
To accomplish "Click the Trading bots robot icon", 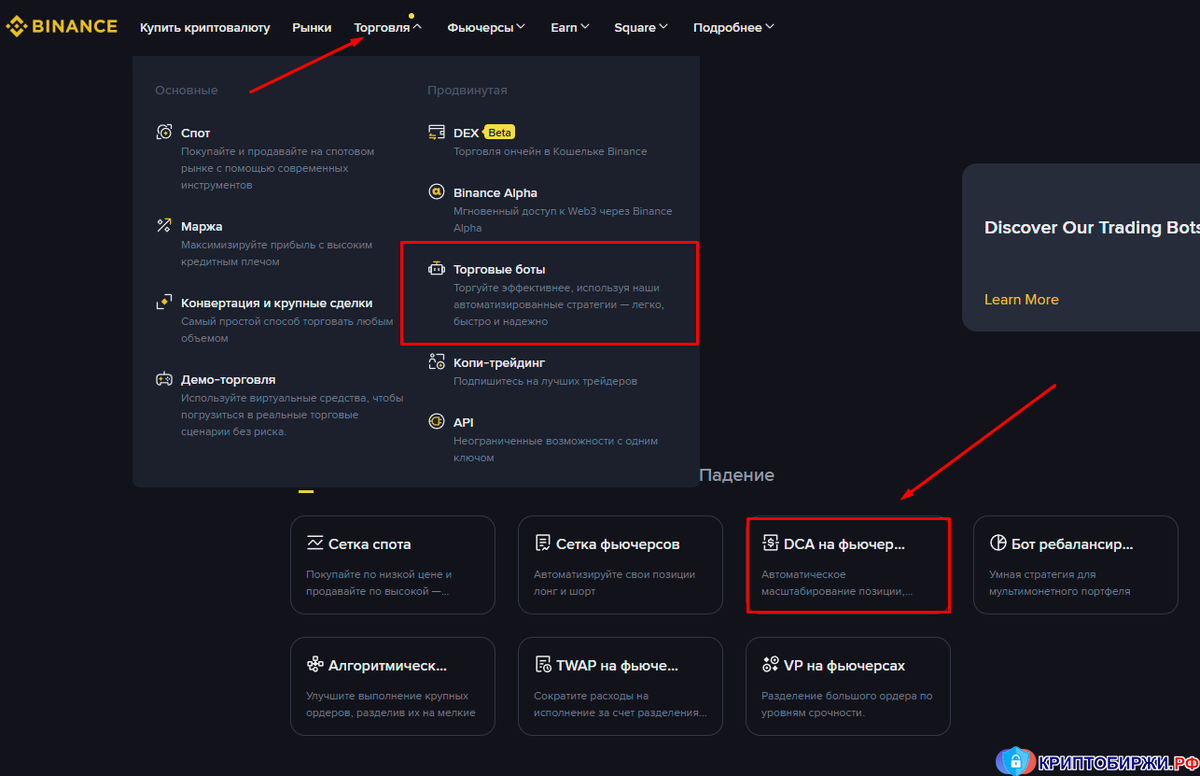I will 436,269.
